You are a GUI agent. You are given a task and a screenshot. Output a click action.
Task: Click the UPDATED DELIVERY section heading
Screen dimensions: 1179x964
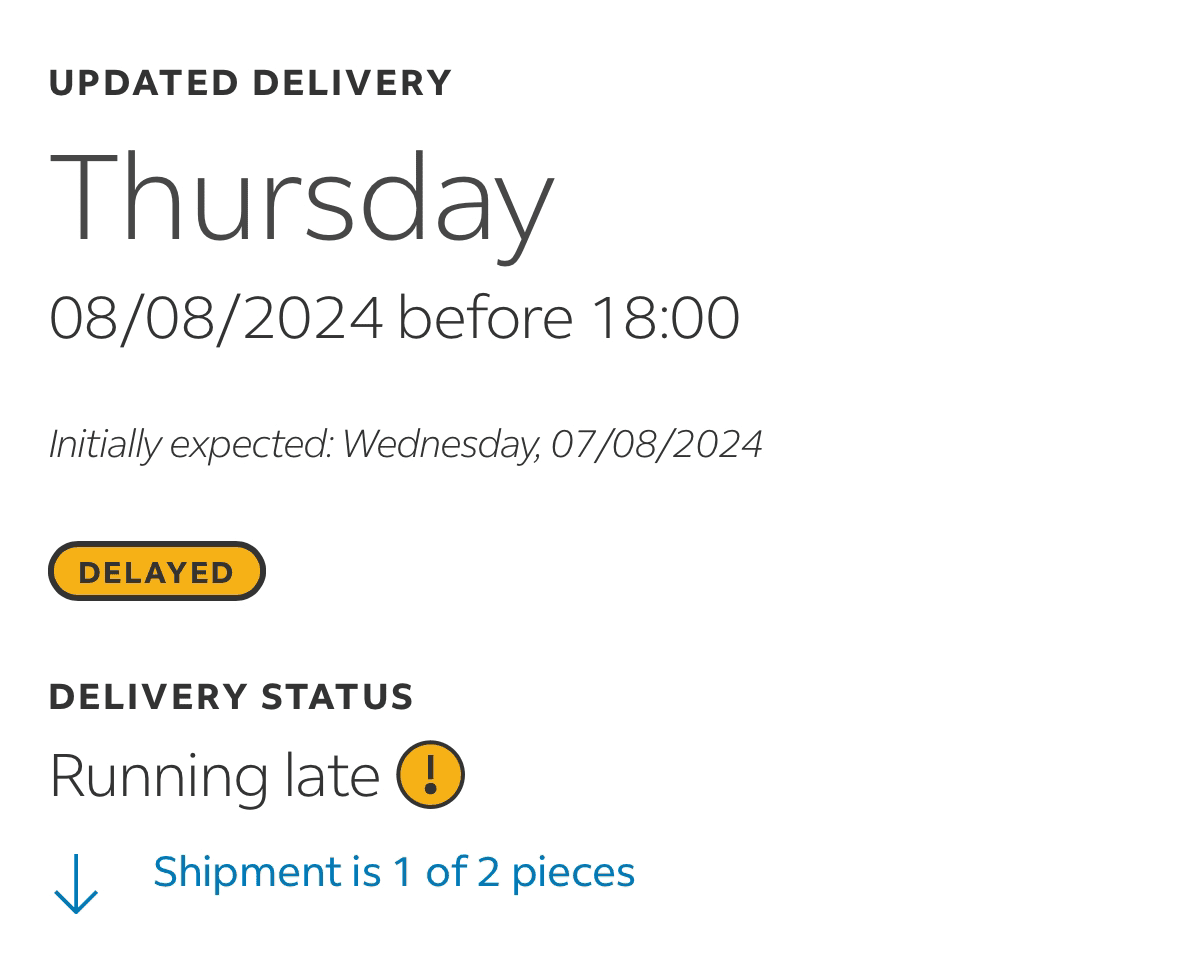pos(250,83)
